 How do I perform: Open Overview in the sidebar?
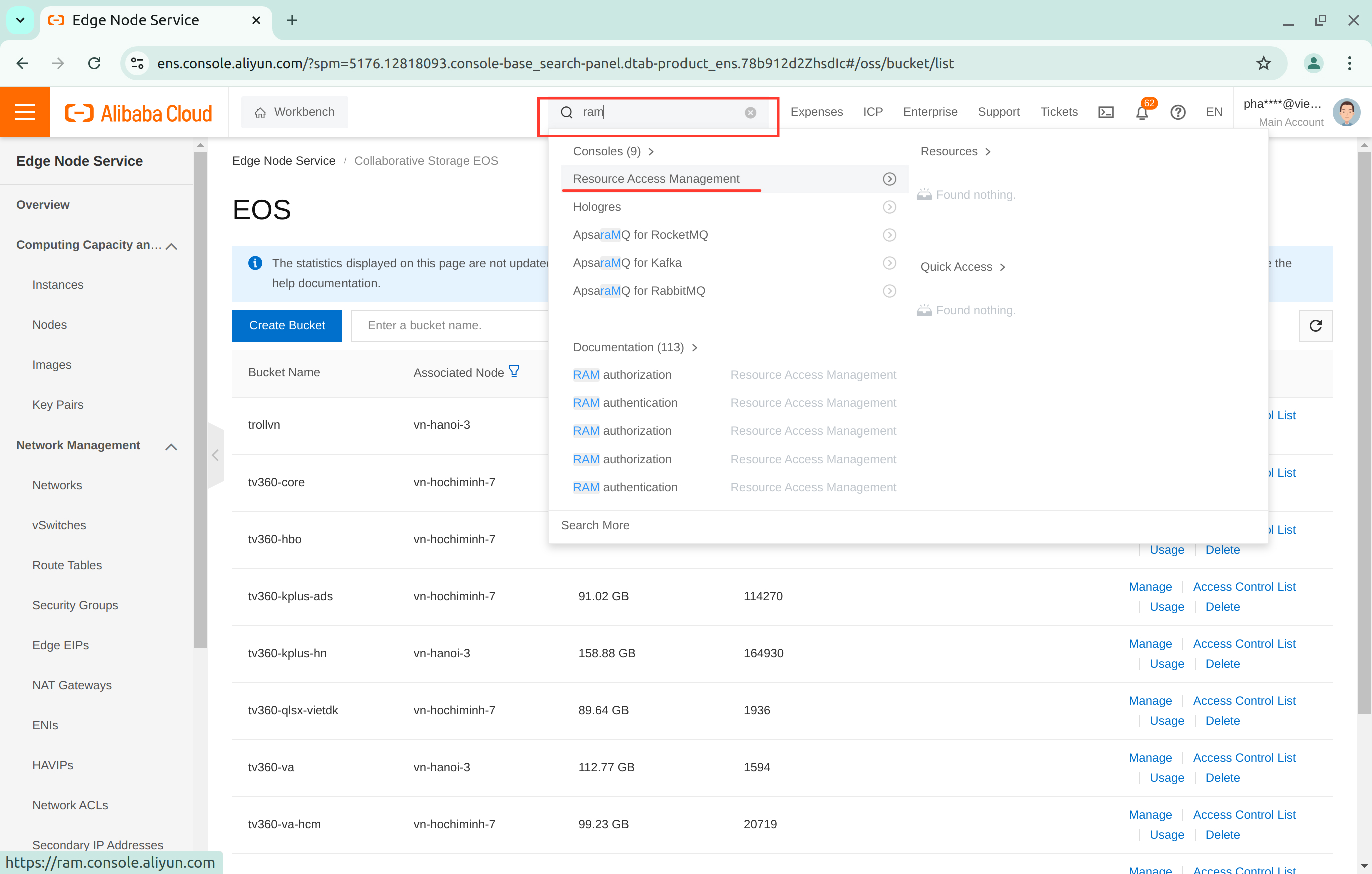(43, 205)
